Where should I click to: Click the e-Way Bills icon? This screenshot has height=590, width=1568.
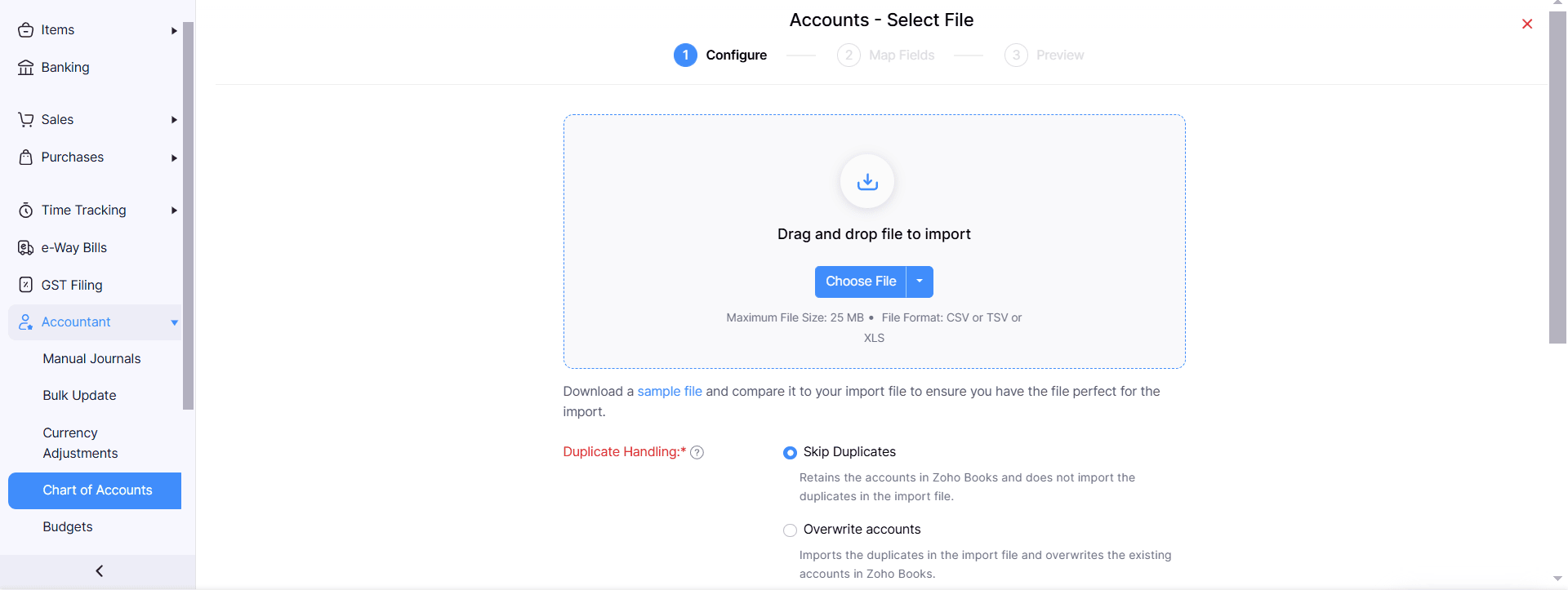26,248
